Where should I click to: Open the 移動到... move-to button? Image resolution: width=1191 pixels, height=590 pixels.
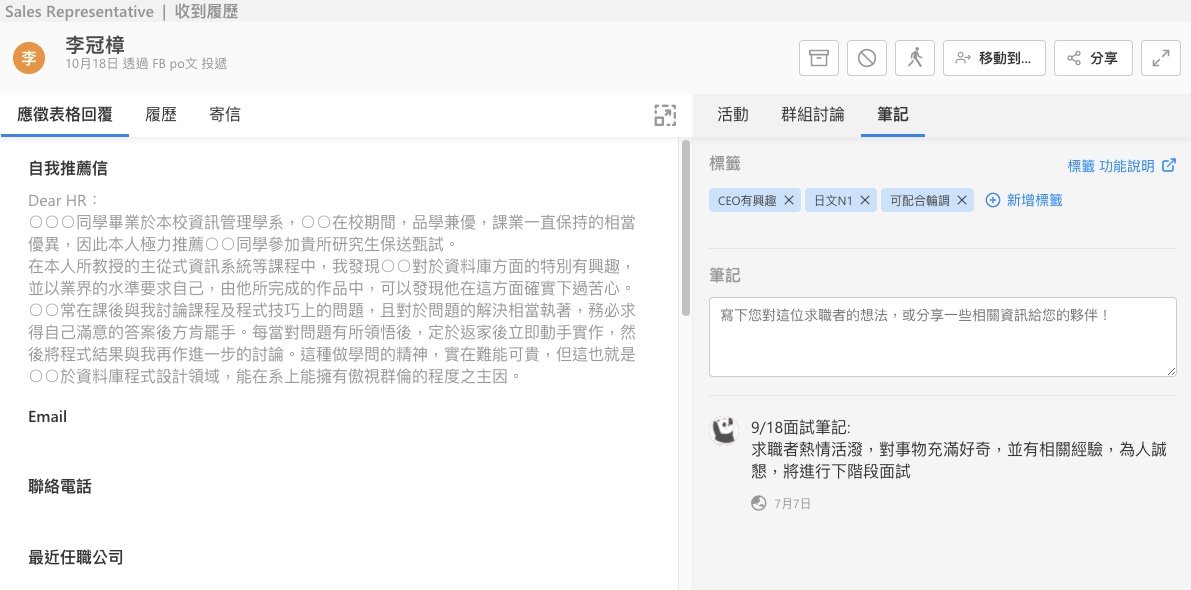(x=994, y=58)
